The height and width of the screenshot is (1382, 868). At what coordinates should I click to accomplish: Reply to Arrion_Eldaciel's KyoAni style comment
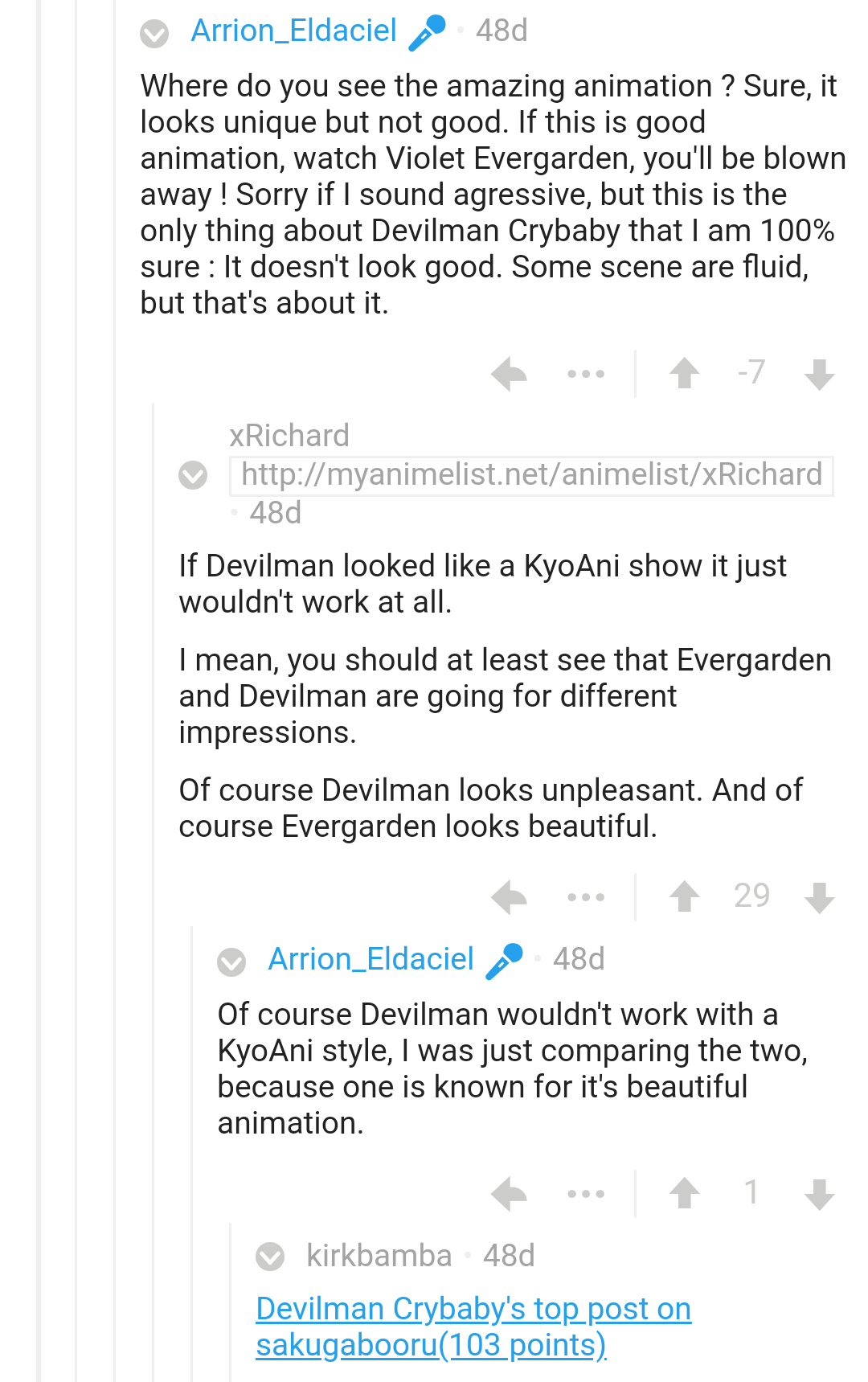509,1194
